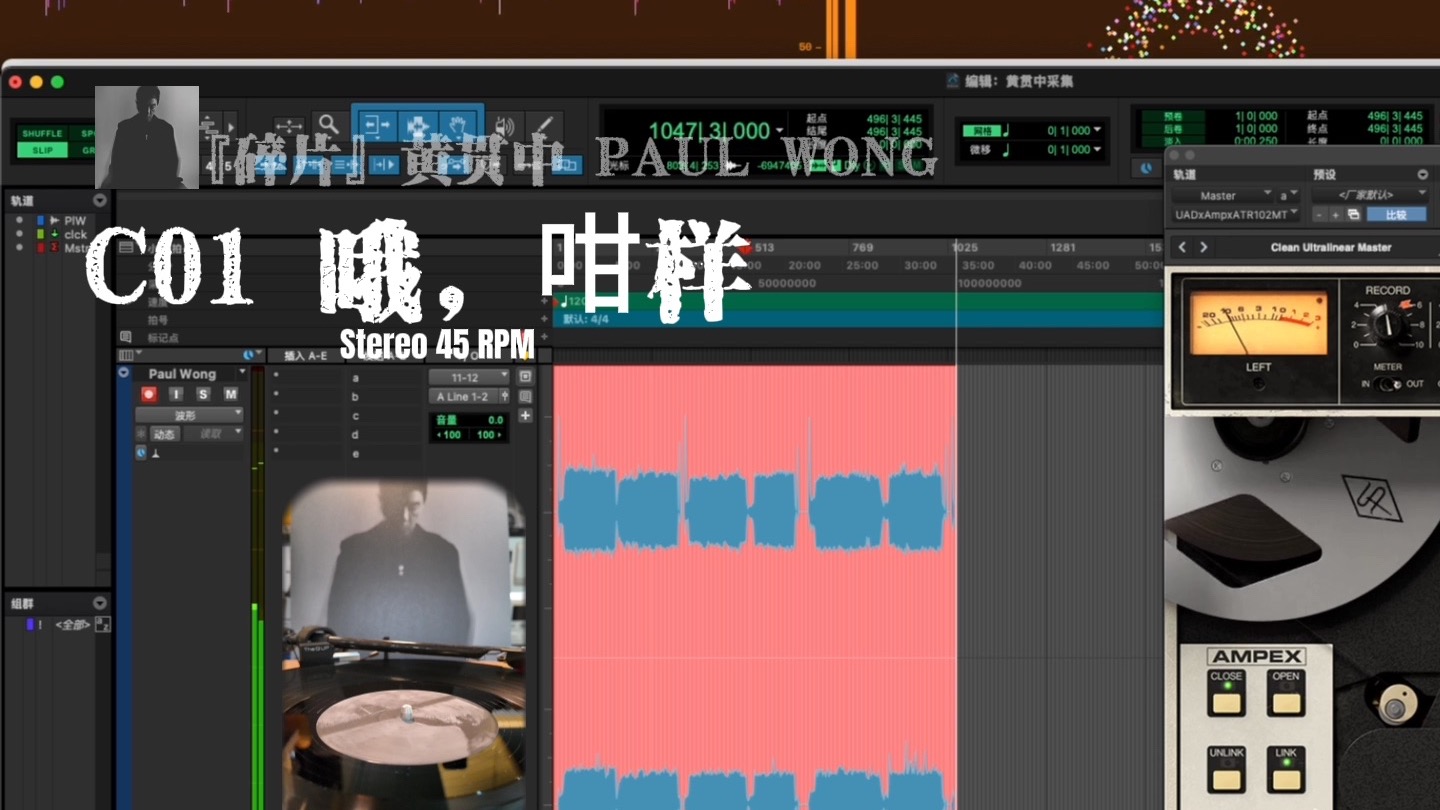The image size is (1440, 810).
Task: Click the clck track type icon in track list
Action: pos(54,235)
